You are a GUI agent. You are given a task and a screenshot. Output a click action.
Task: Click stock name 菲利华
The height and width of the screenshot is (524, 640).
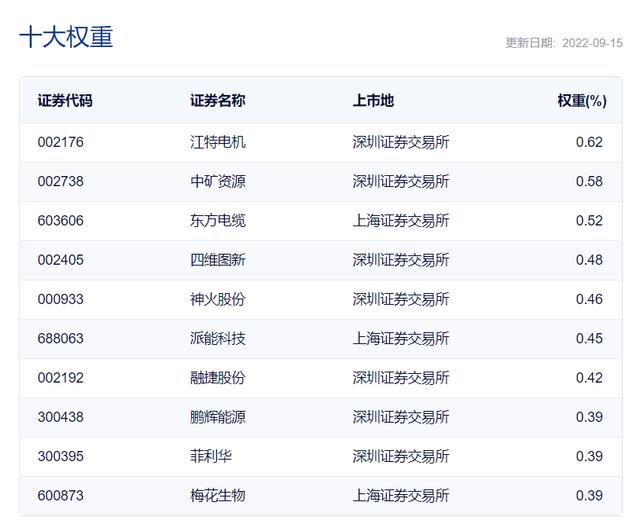(x=211, y=456)
